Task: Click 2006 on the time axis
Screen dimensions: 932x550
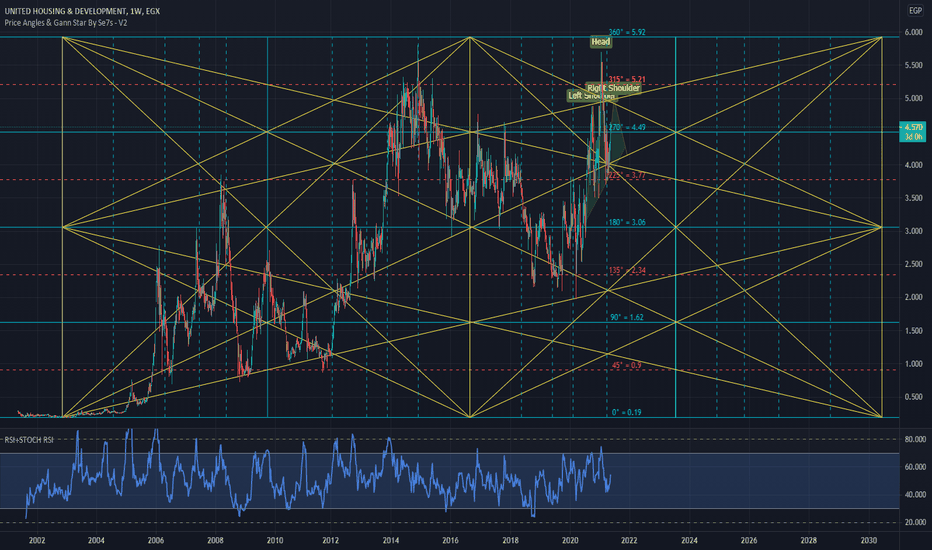Action: click(156, 540)
